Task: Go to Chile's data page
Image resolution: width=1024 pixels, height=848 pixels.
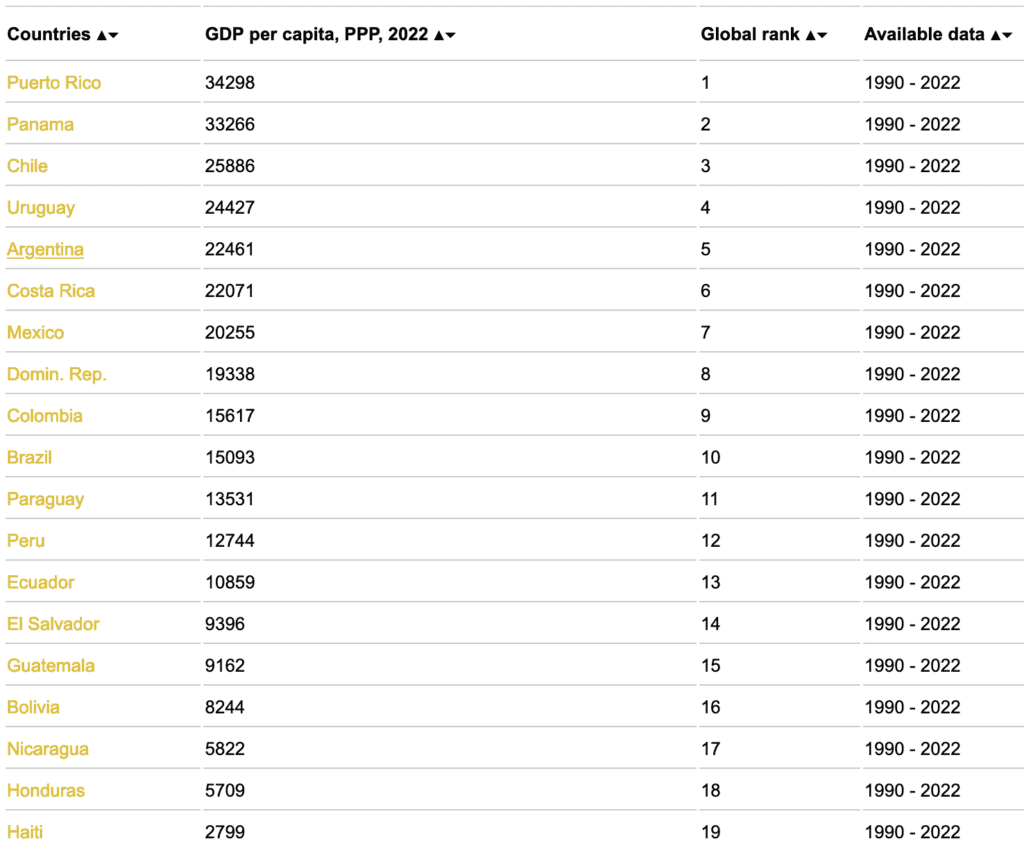Action: (27, 166)
